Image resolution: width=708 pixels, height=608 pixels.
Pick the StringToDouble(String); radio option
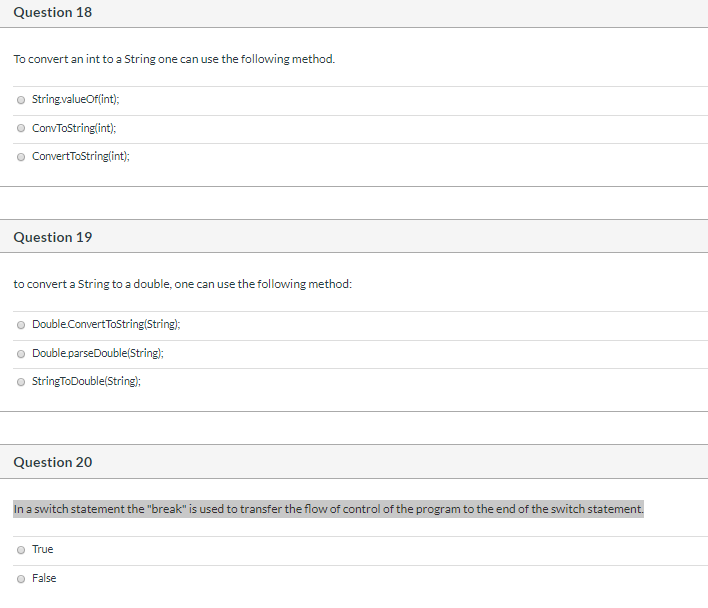(x=21, y=382)
